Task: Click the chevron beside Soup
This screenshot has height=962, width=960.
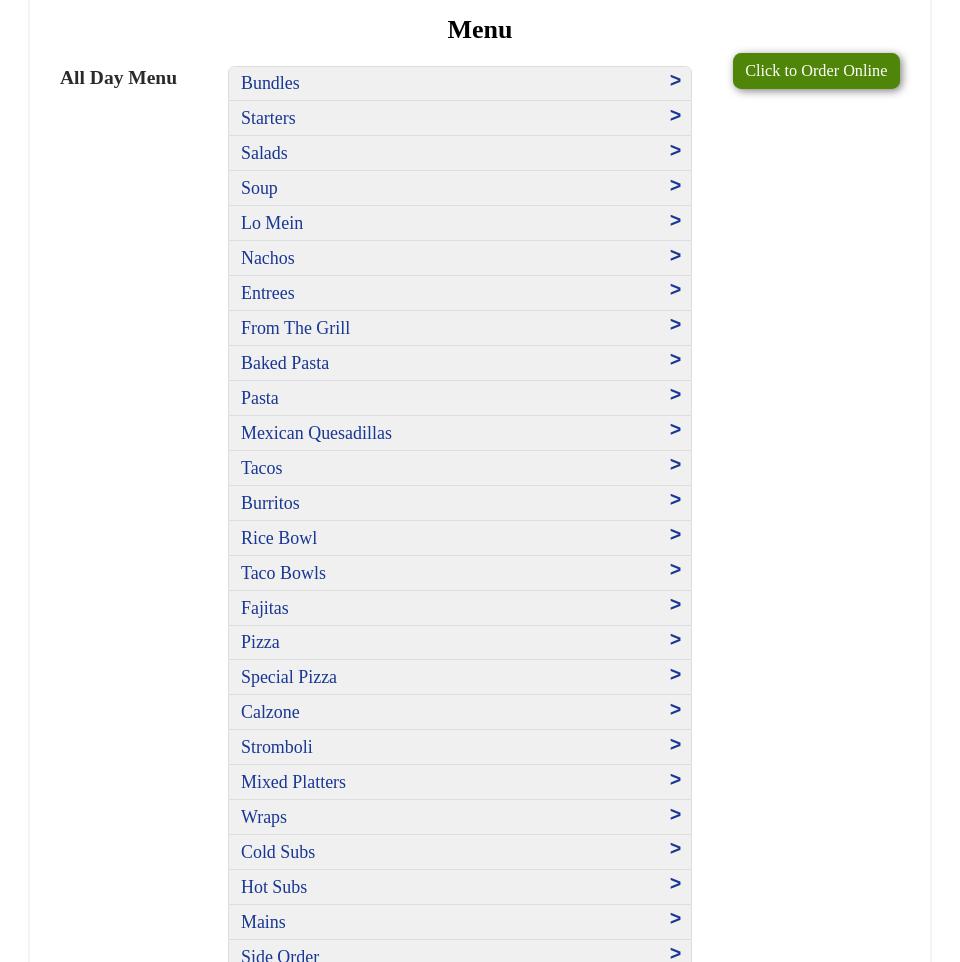Action: coord(675,186)
